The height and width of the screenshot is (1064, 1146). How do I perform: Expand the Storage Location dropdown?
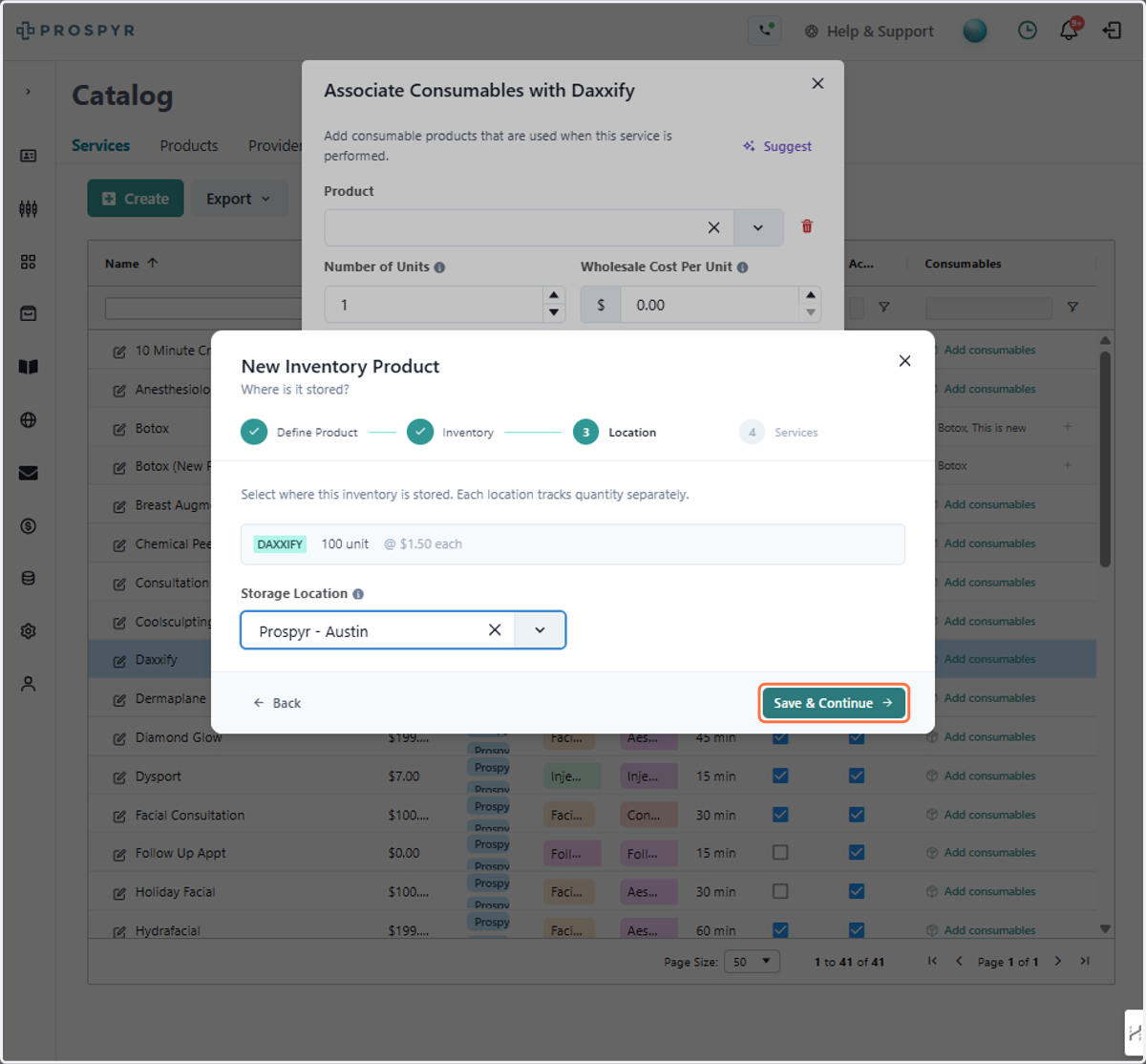(x=540, y=630)
